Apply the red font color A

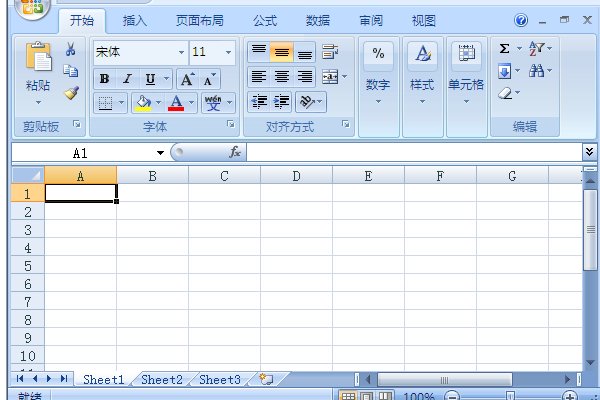point(176,103)
